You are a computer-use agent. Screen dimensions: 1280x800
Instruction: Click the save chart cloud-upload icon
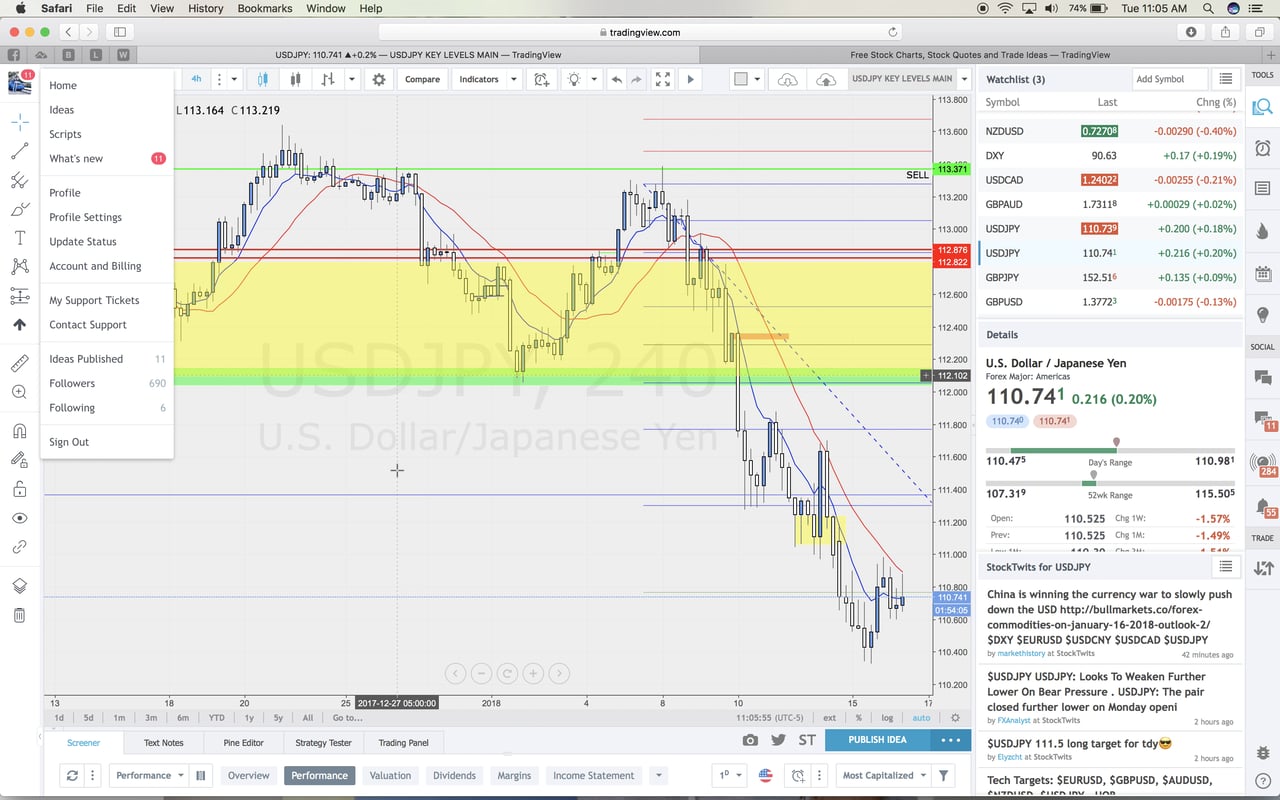[x=826, y=79]
